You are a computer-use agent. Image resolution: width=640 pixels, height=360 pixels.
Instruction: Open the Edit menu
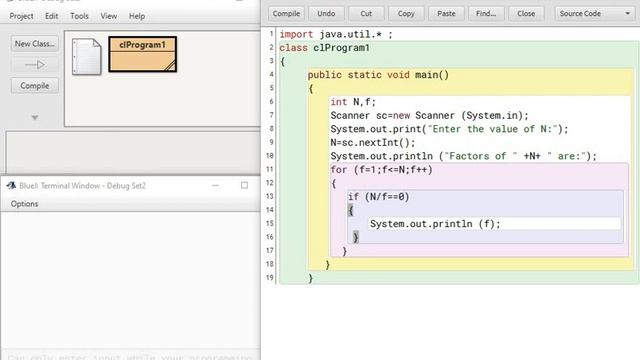coord(51,16)
